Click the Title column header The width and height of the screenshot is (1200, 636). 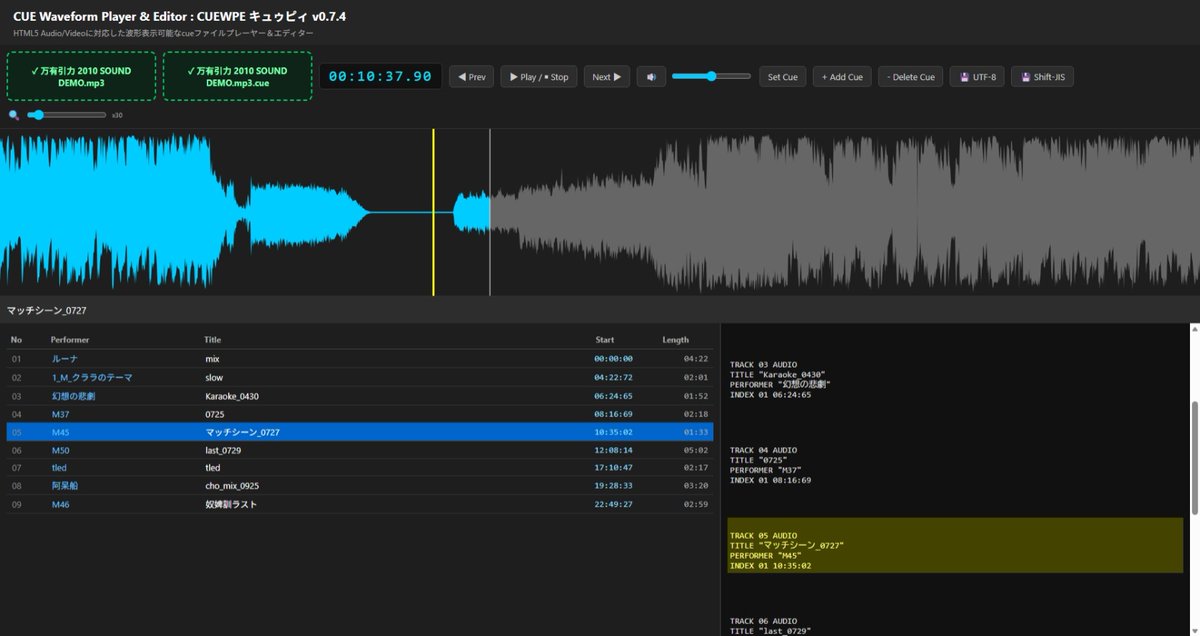212,340
